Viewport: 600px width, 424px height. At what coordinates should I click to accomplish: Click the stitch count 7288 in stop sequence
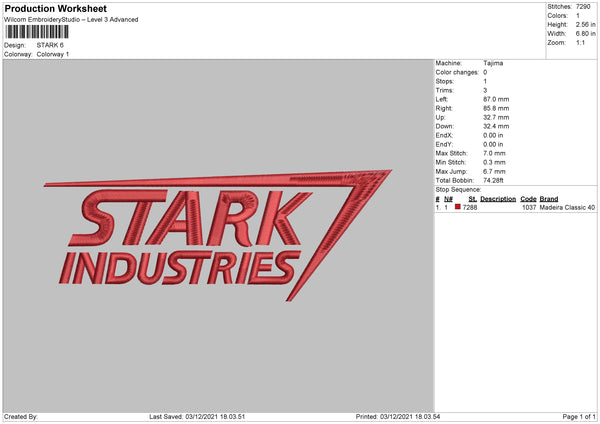click(x=470, y=207)
